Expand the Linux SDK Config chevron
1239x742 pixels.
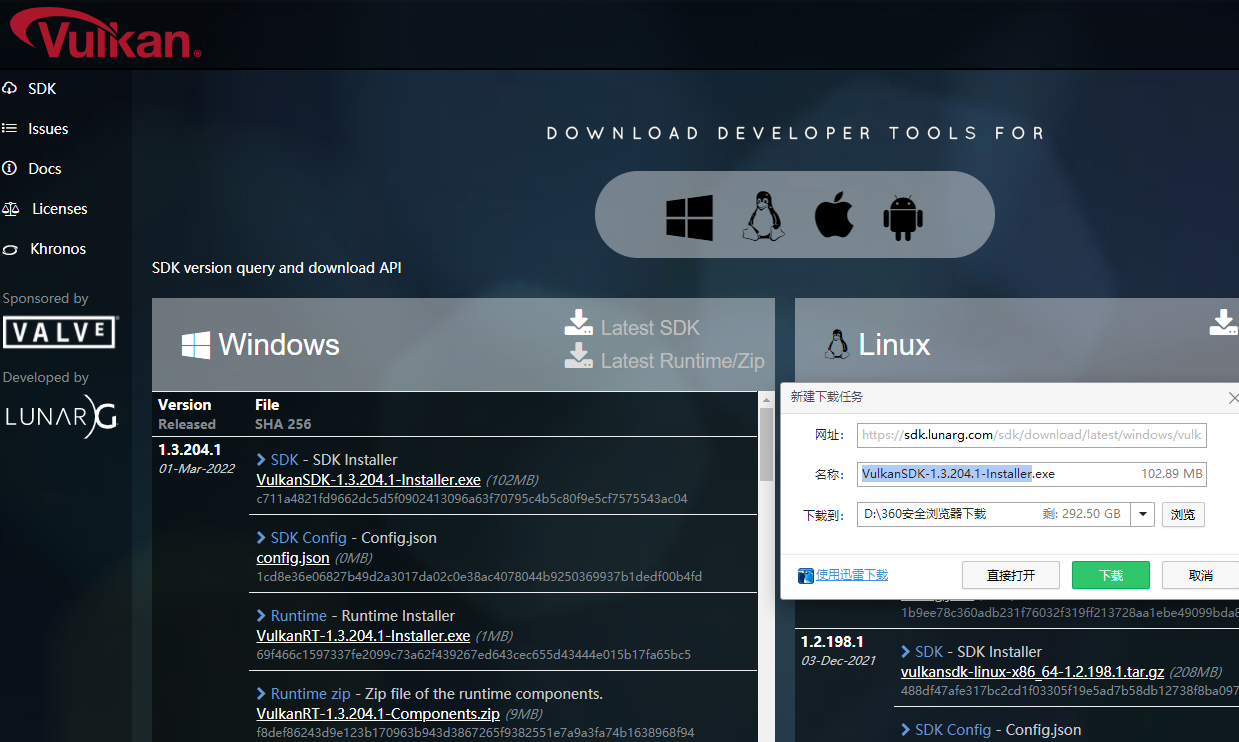point(906,730)
